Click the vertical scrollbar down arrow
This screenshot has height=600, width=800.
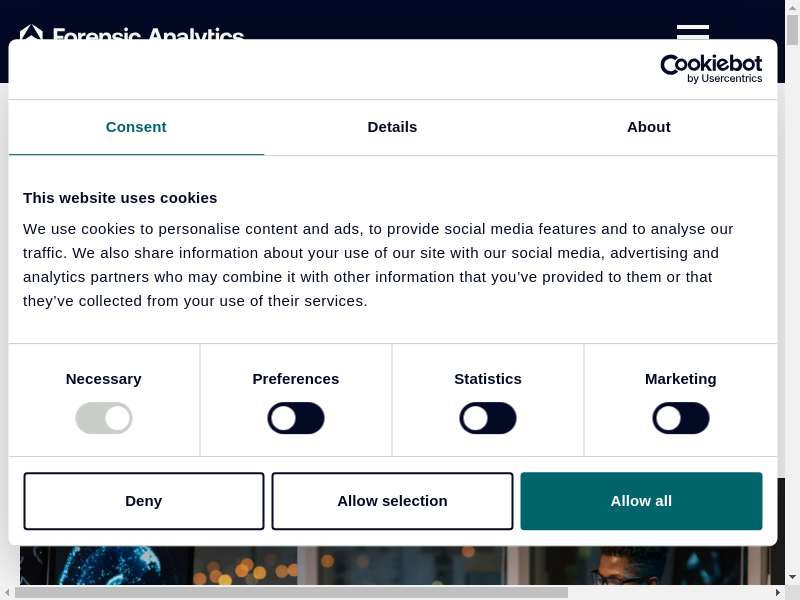pyautogui.click(x=792, y=577)
